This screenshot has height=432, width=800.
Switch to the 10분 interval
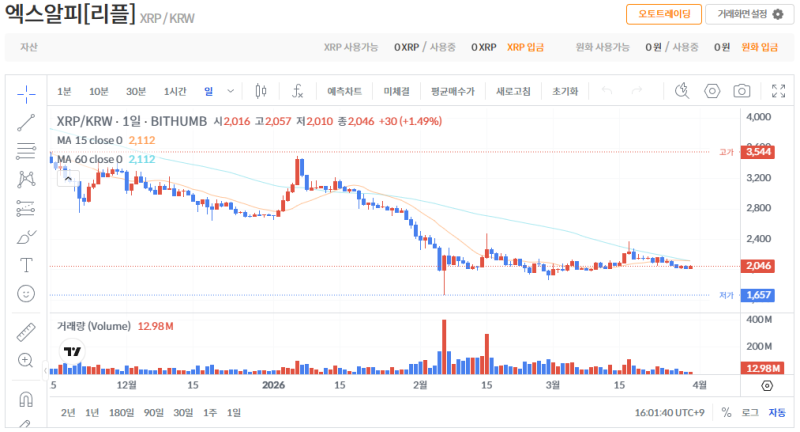tap(99, 91)
